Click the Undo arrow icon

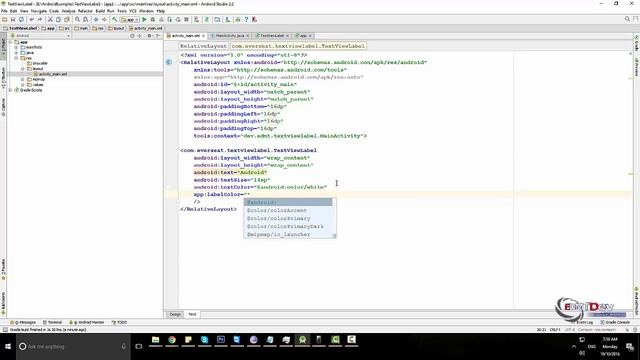(x=31, y=20)
